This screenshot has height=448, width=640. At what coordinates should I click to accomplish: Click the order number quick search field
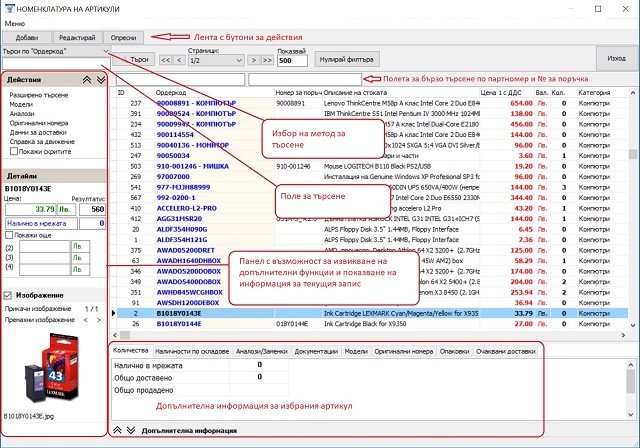[x=305, y=79]
